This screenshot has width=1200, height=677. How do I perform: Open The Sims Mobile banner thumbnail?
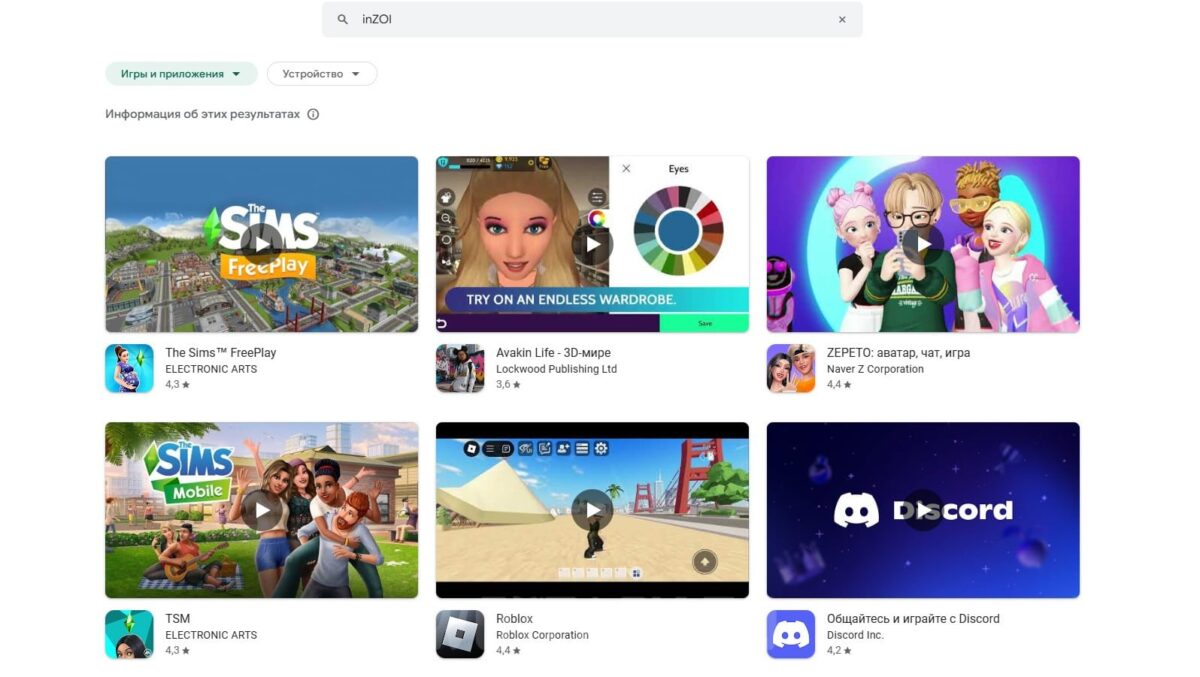tap(262, 510)
